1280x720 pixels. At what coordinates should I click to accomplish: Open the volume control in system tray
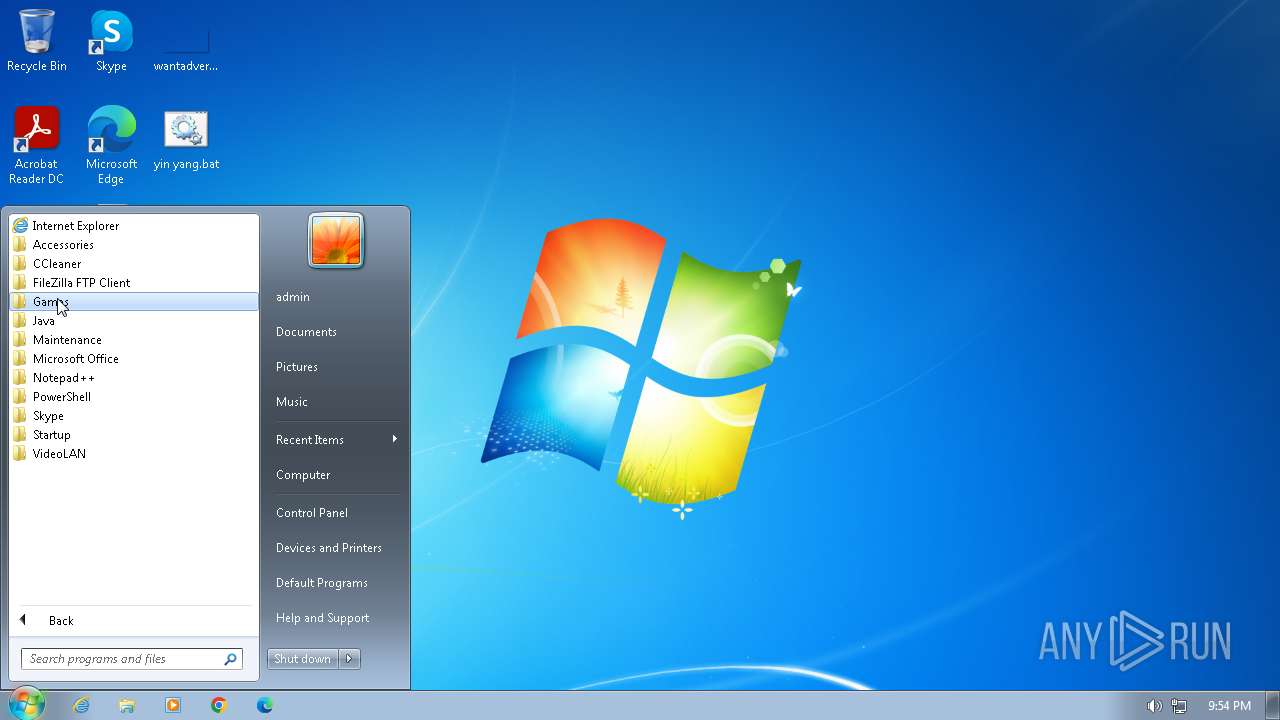pos(1154,706)
